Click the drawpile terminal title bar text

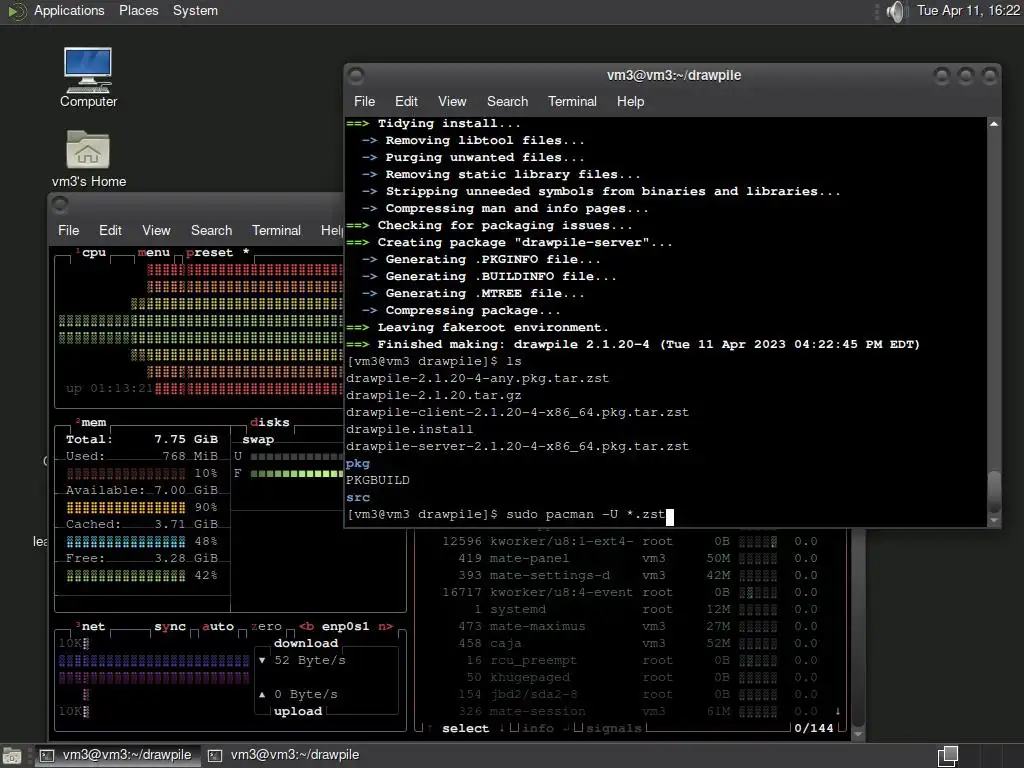(674, 75)
